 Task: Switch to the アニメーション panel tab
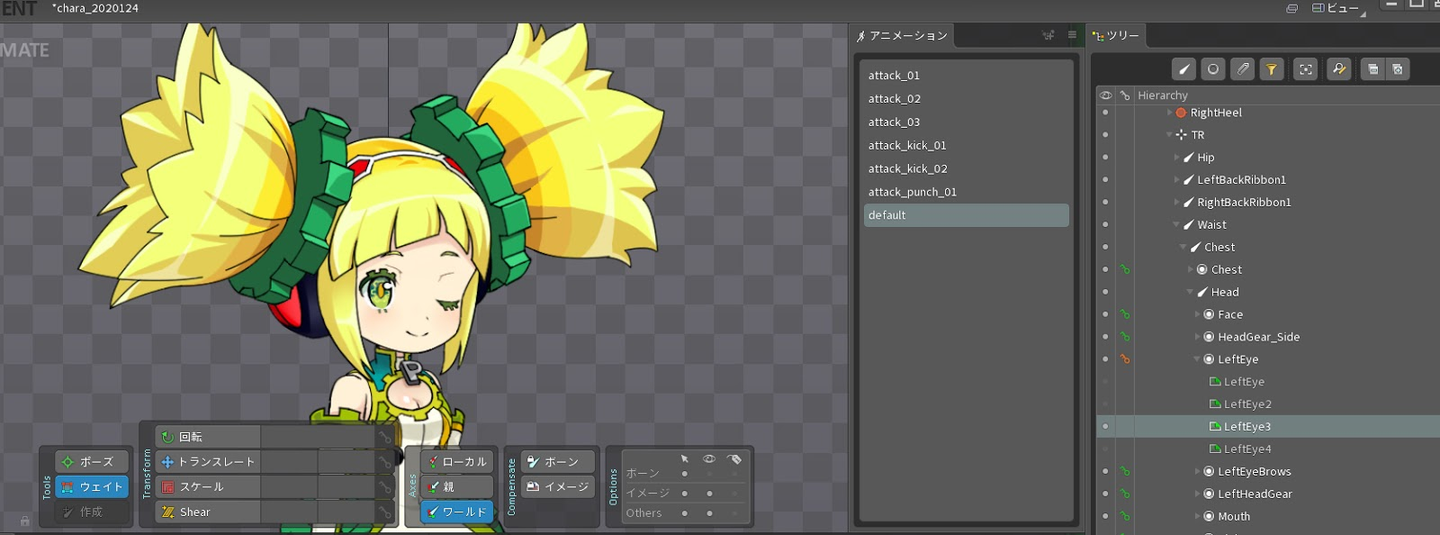(902, 36)
